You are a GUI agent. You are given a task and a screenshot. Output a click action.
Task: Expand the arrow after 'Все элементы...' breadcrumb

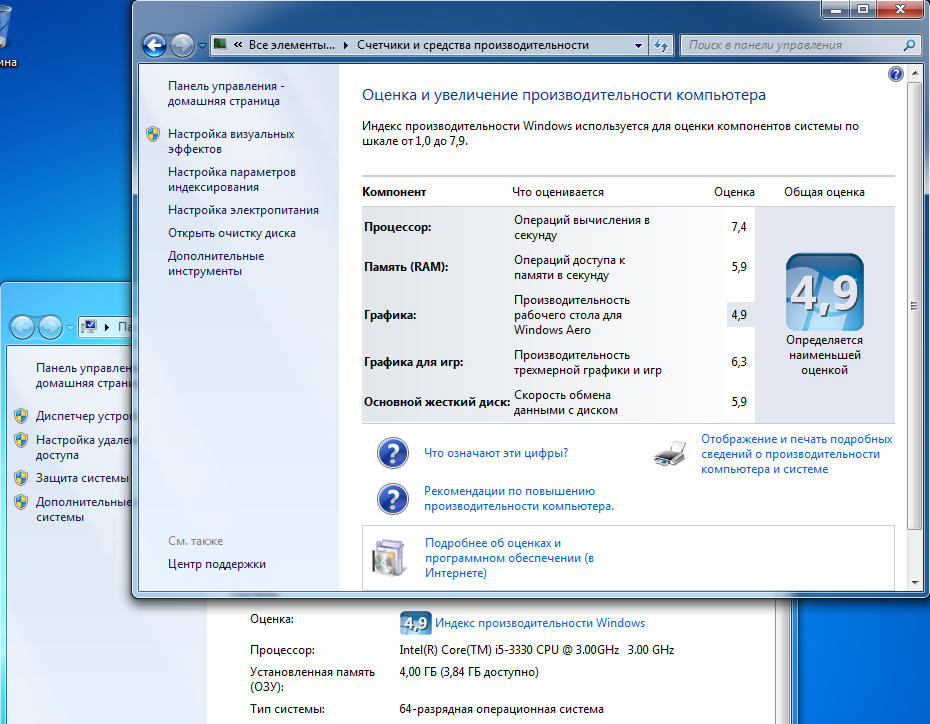(346, 45)
